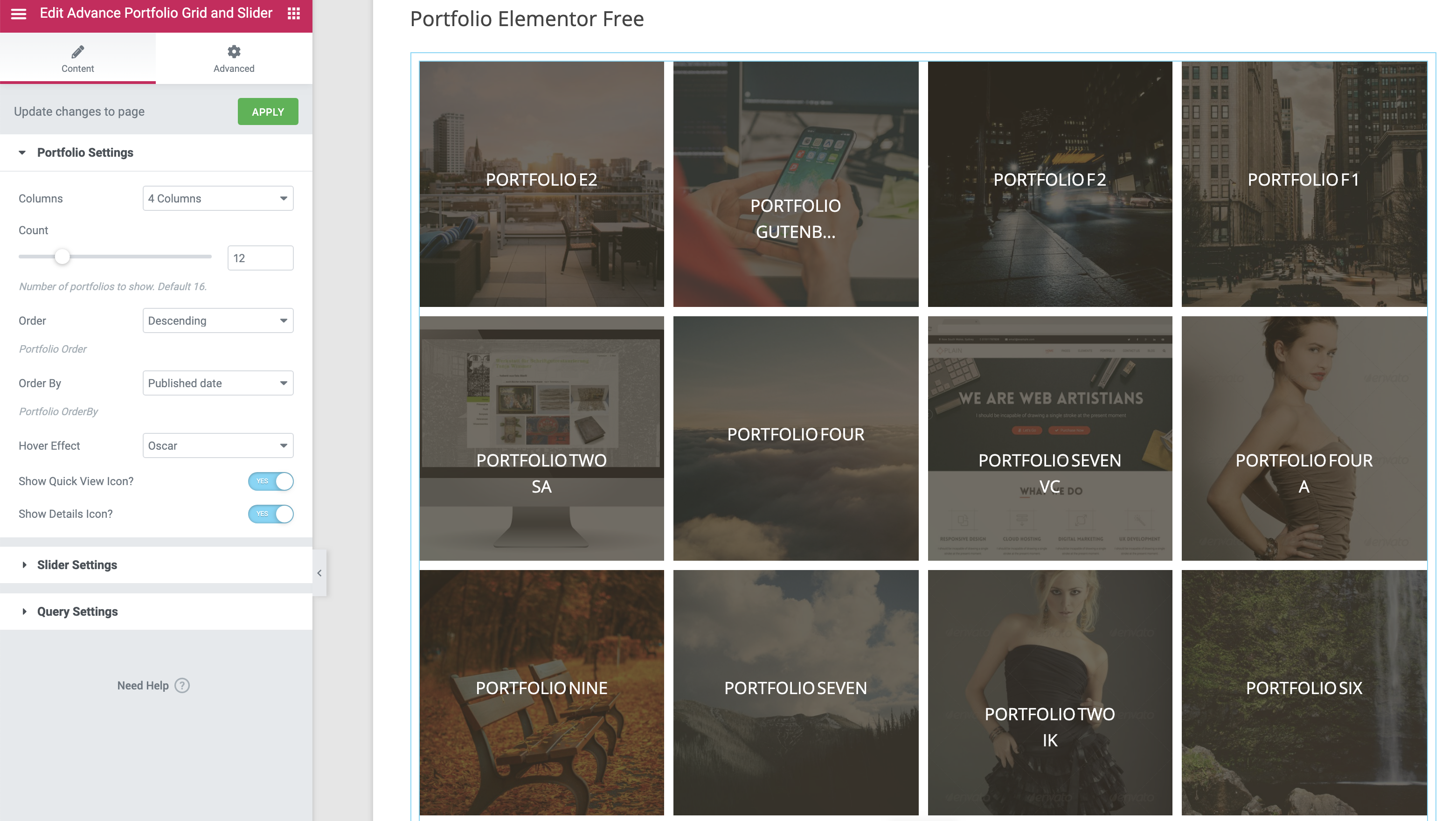Click the Count label

coord(34,230)
